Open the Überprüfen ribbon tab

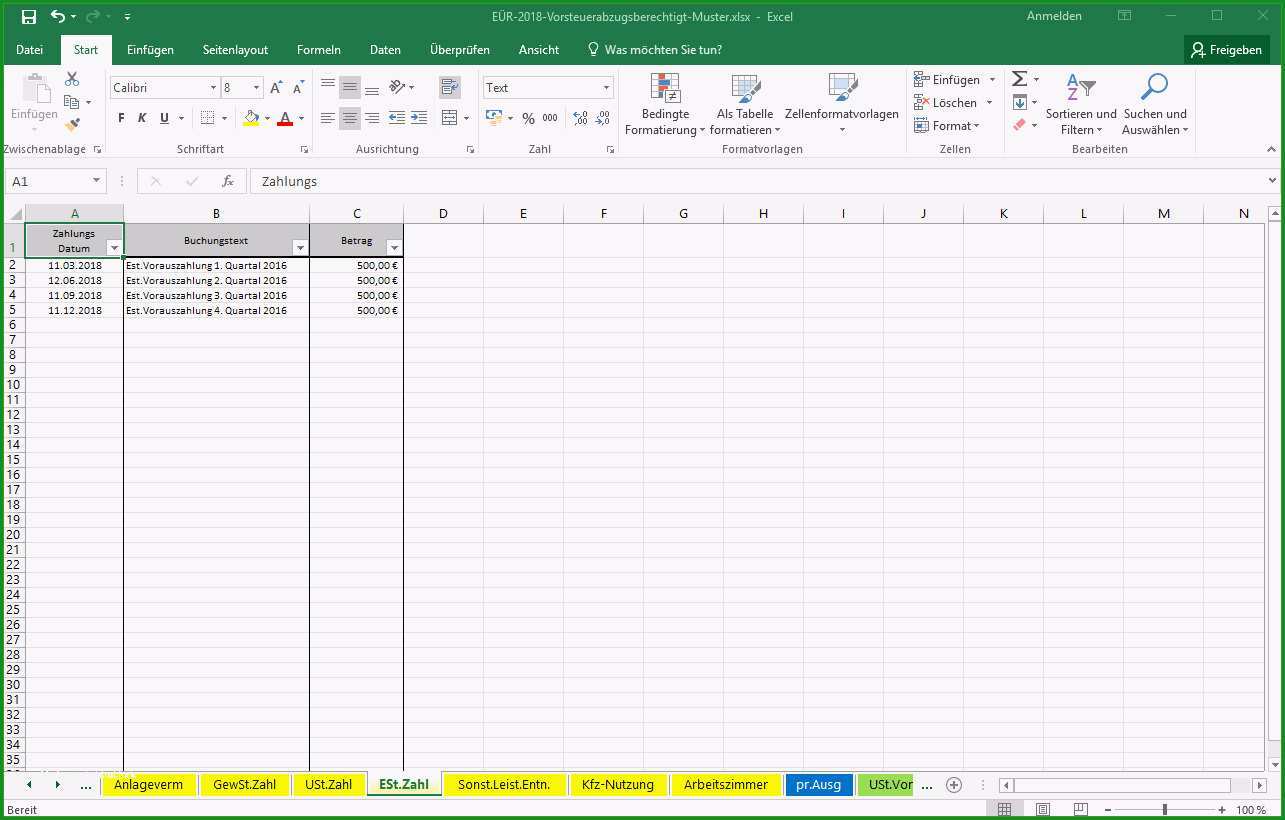pyautogui.click(x=460, y=50)
